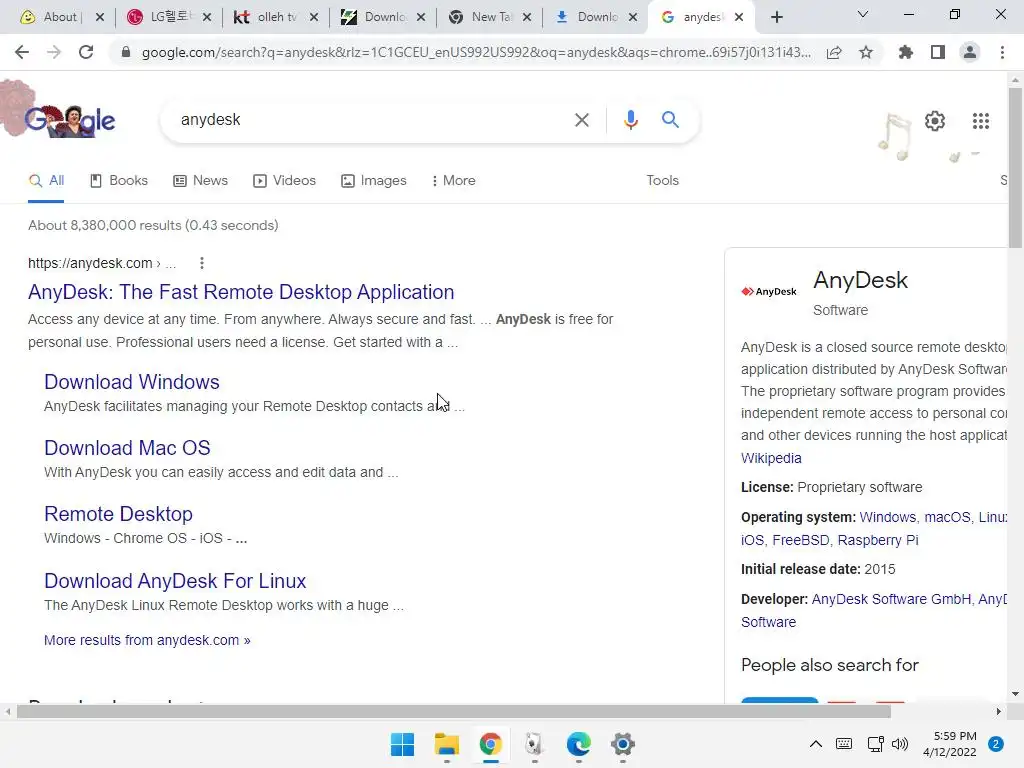Open the Remote Desktop link

[118, 514]
